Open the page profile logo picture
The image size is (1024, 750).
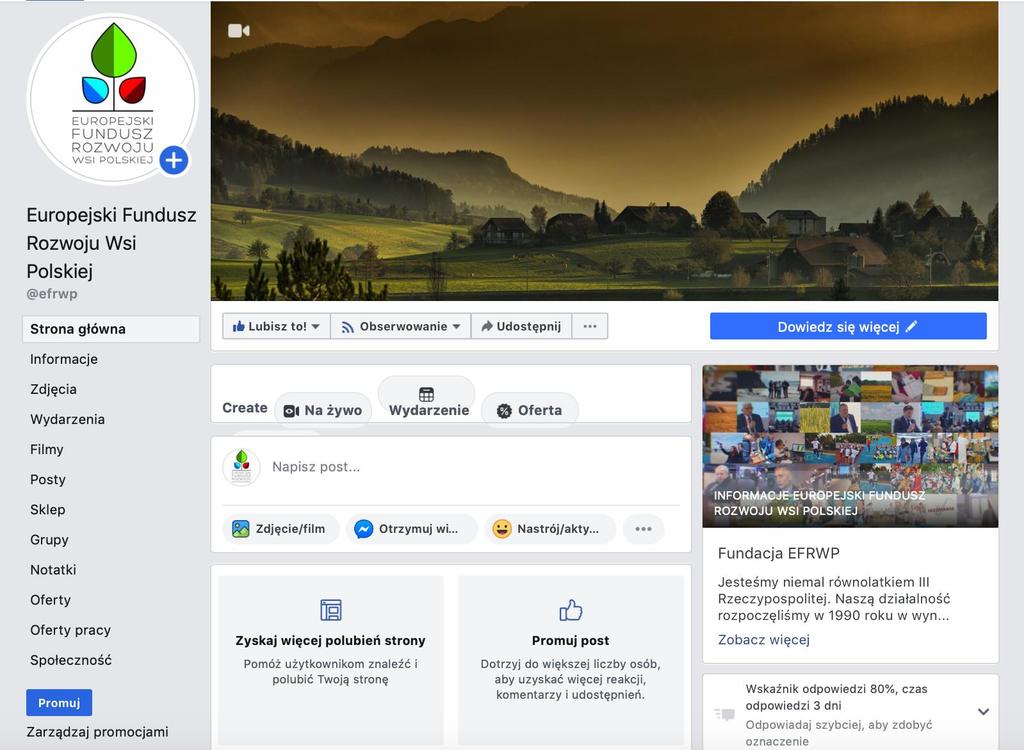point(112,99)
